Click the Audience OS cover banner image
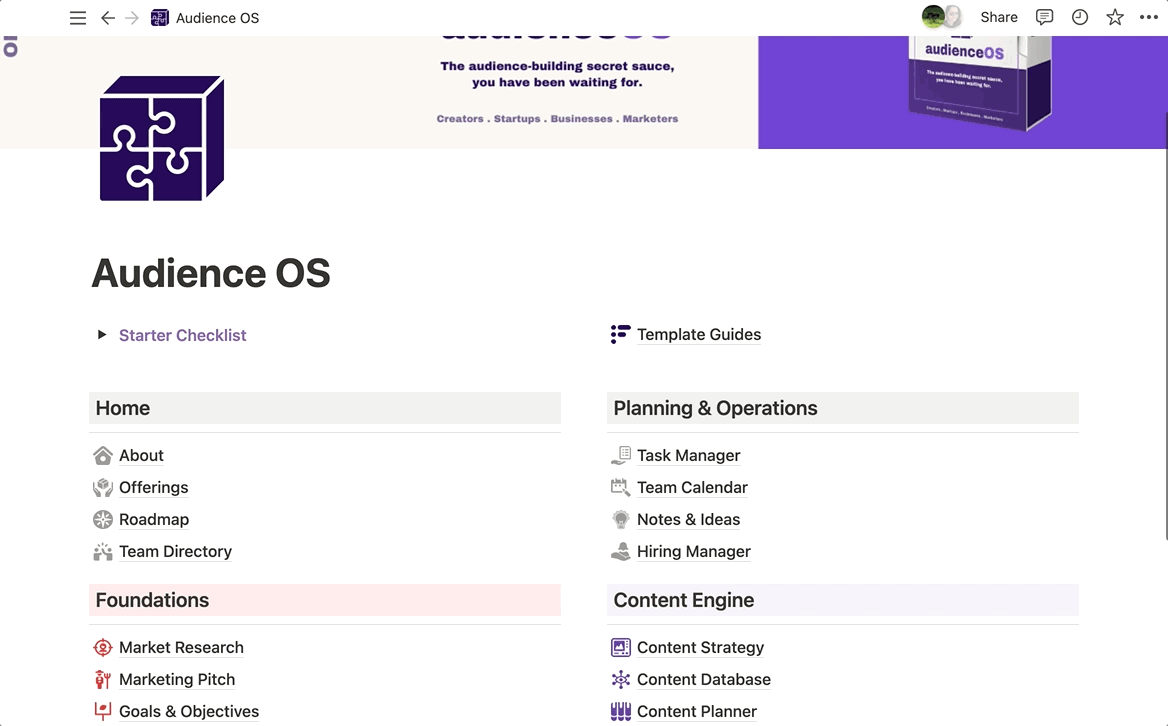 click(583, 92)
